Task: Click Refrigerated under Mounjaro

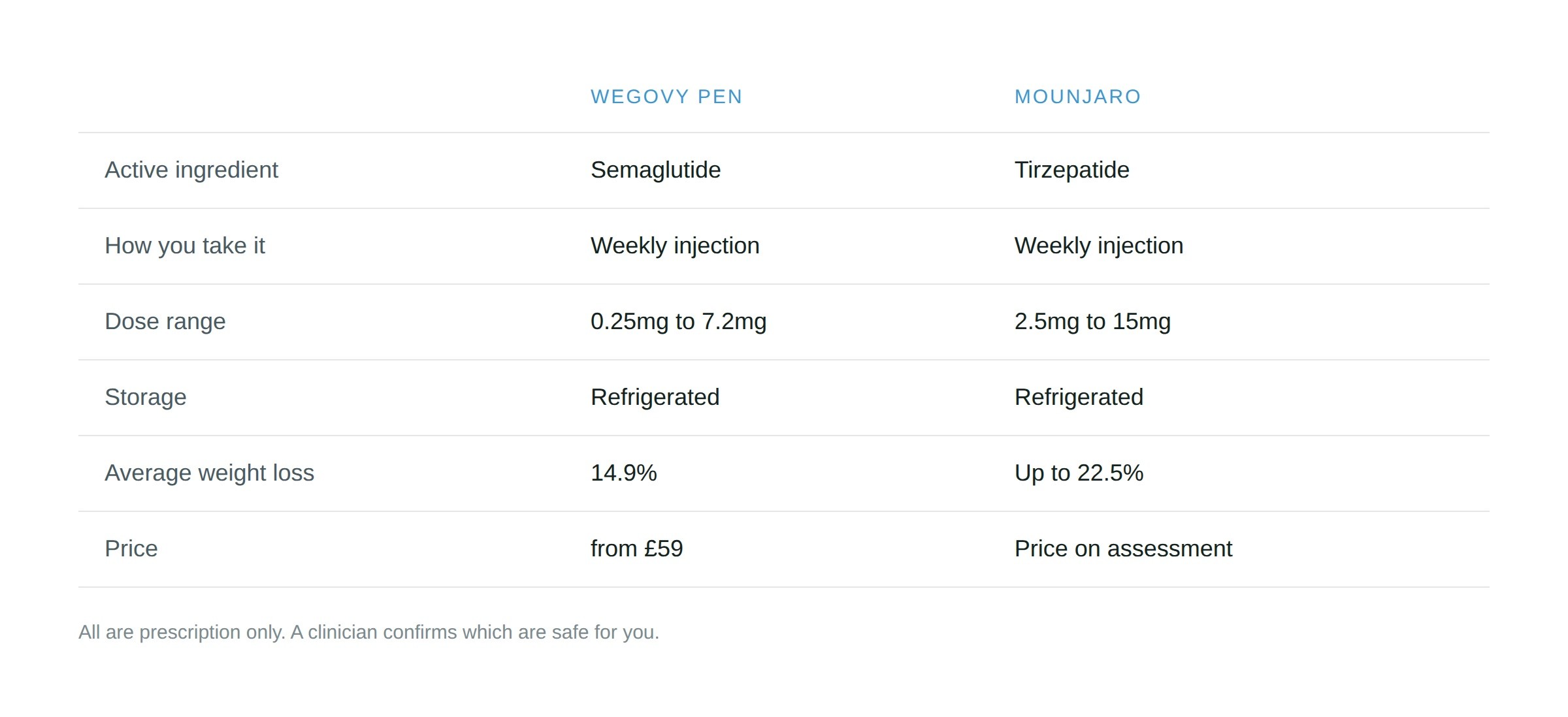Action: (x=1079, y=397)
